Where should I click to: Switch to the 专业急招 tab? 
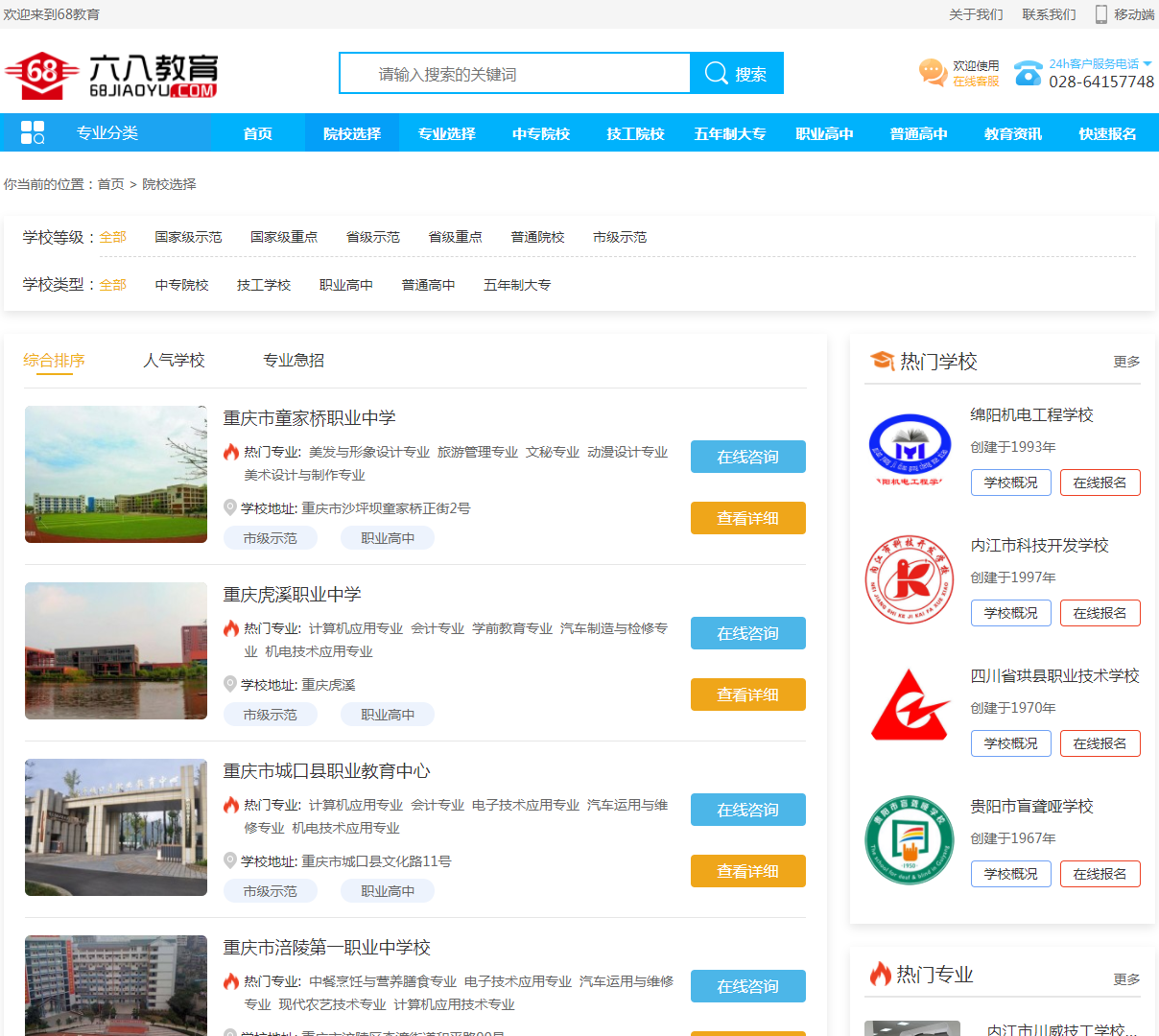pyautogui.click(x=294, y=361)
